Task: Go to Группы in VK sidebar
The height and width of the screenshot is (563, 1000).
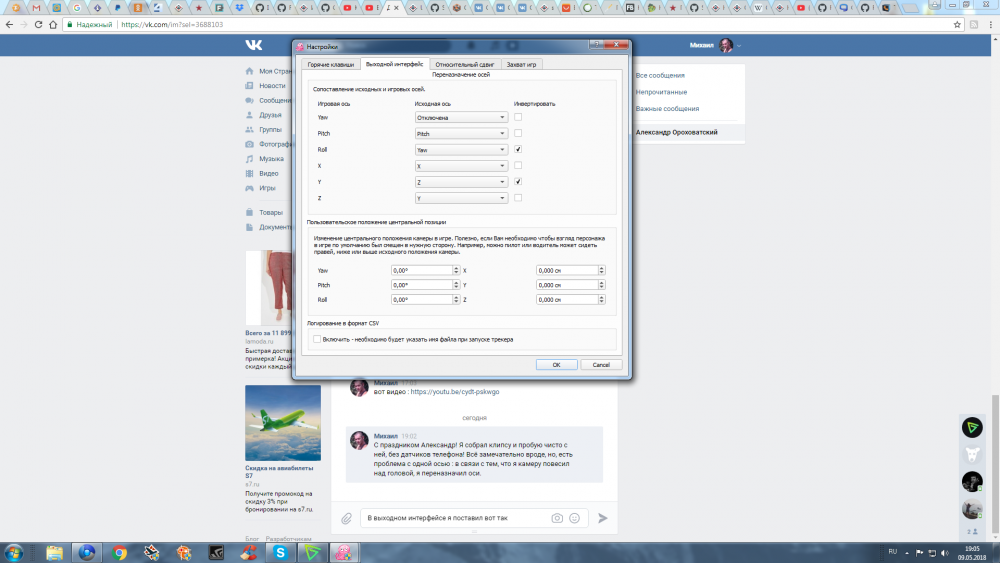Action: tap(270, 129)
